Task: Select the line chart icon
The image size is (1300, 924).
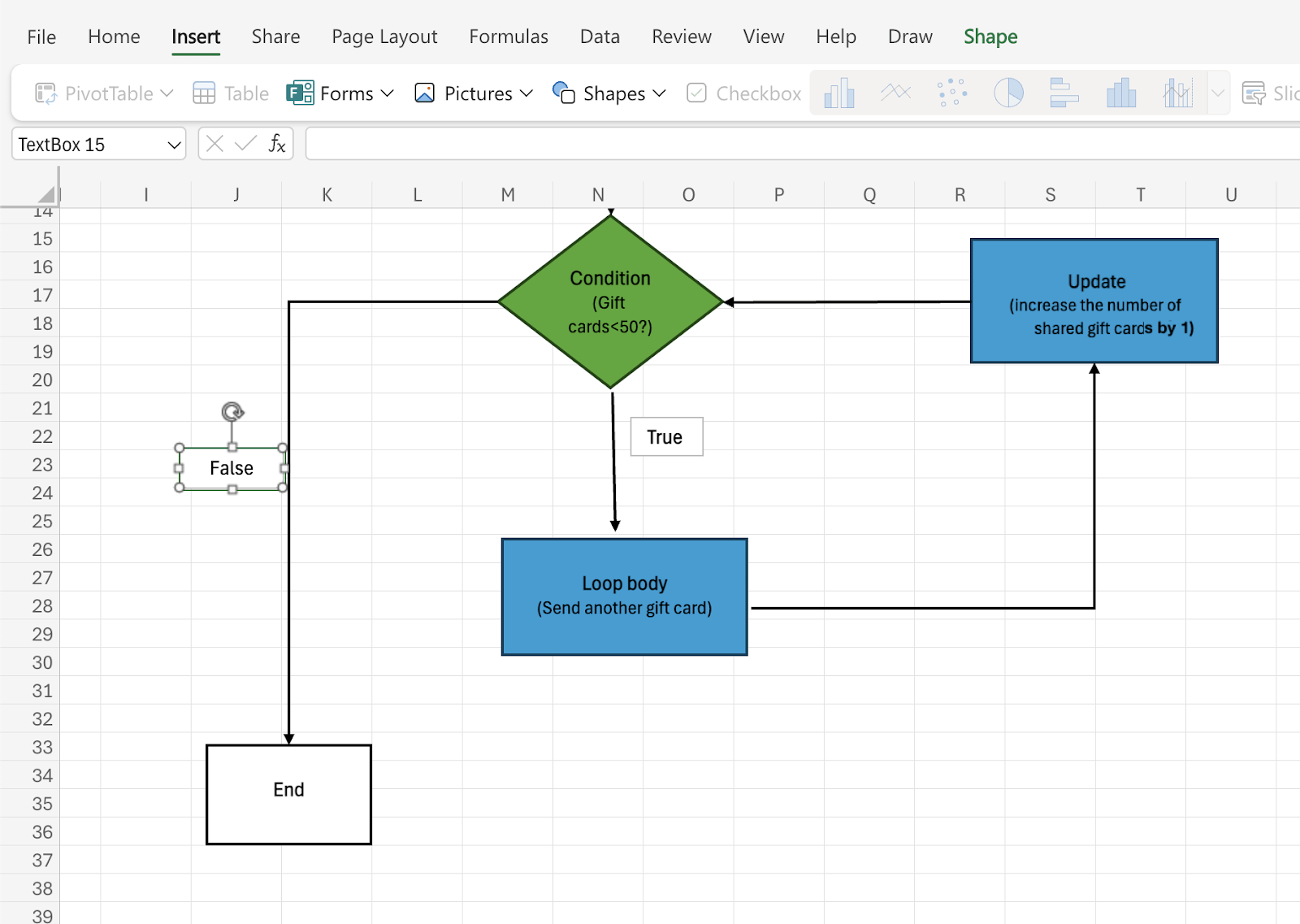Action: point(895,93)
